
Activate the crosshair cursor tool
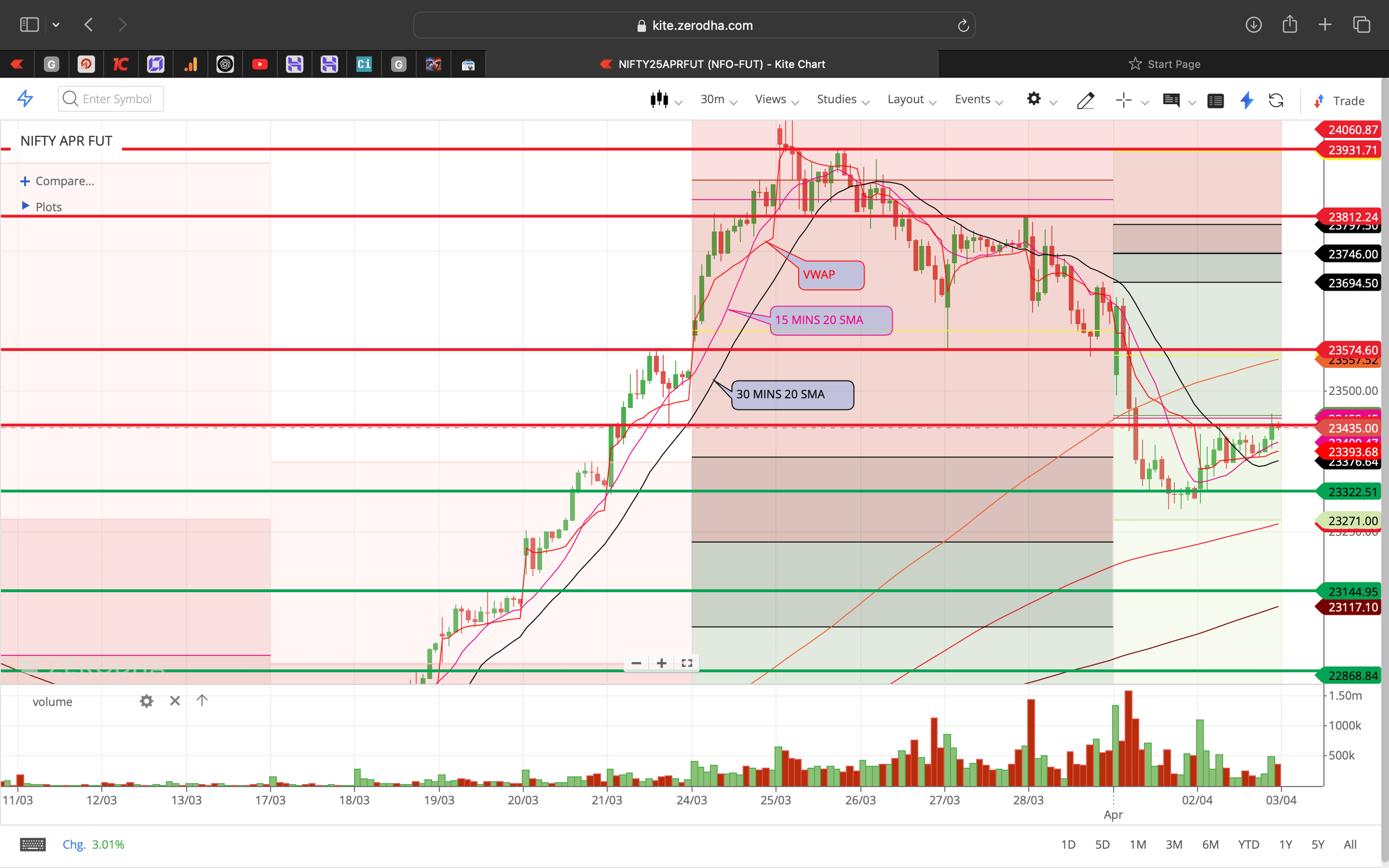click(x=1124, y=99)
